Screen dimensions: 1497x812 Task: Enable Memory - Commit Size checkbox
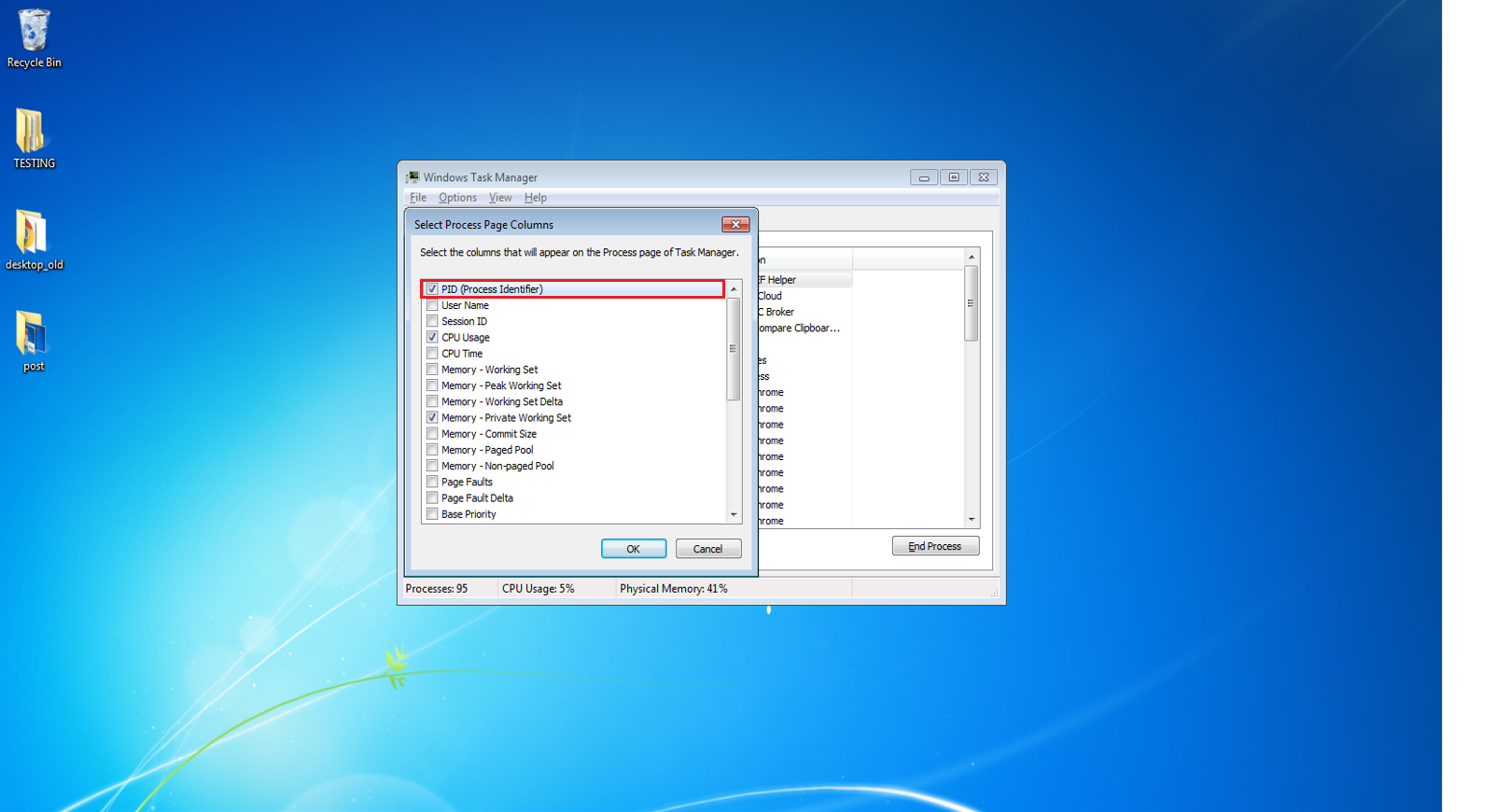coord(432,433)
